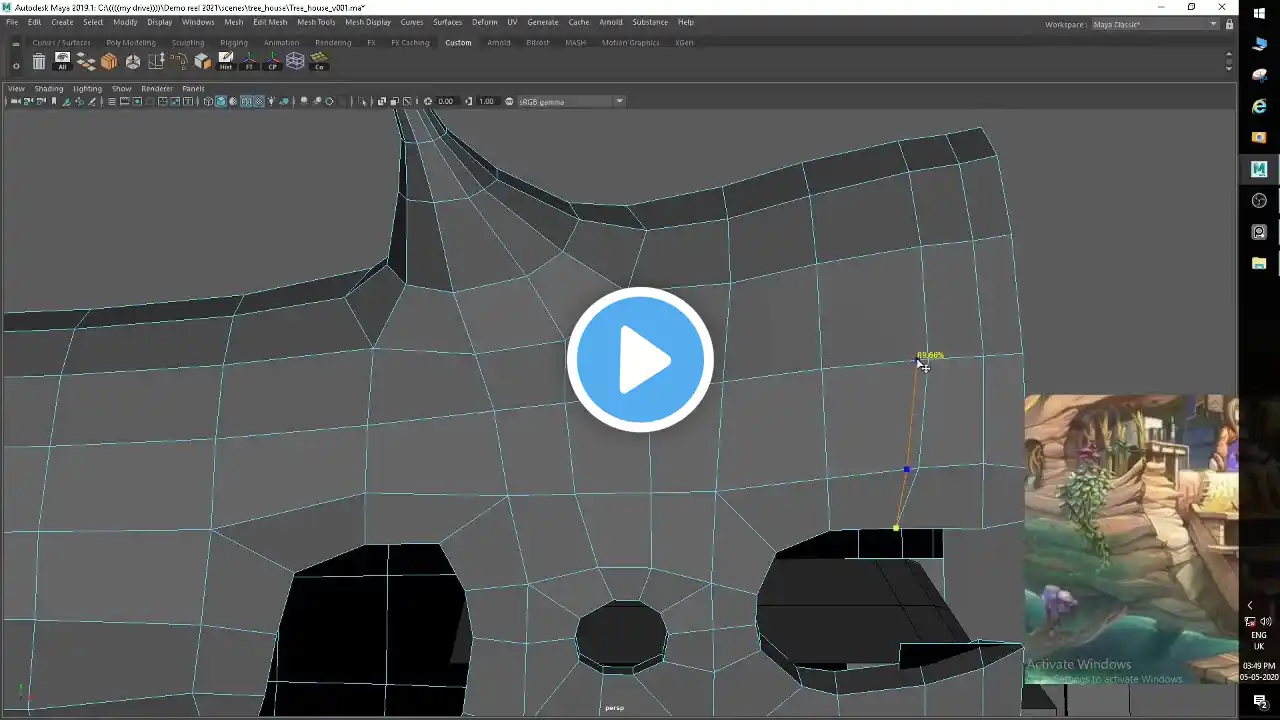Click the 'Co' grid shelf icon
Viewport: 1280px width, 720px height.
click(319, 62)
